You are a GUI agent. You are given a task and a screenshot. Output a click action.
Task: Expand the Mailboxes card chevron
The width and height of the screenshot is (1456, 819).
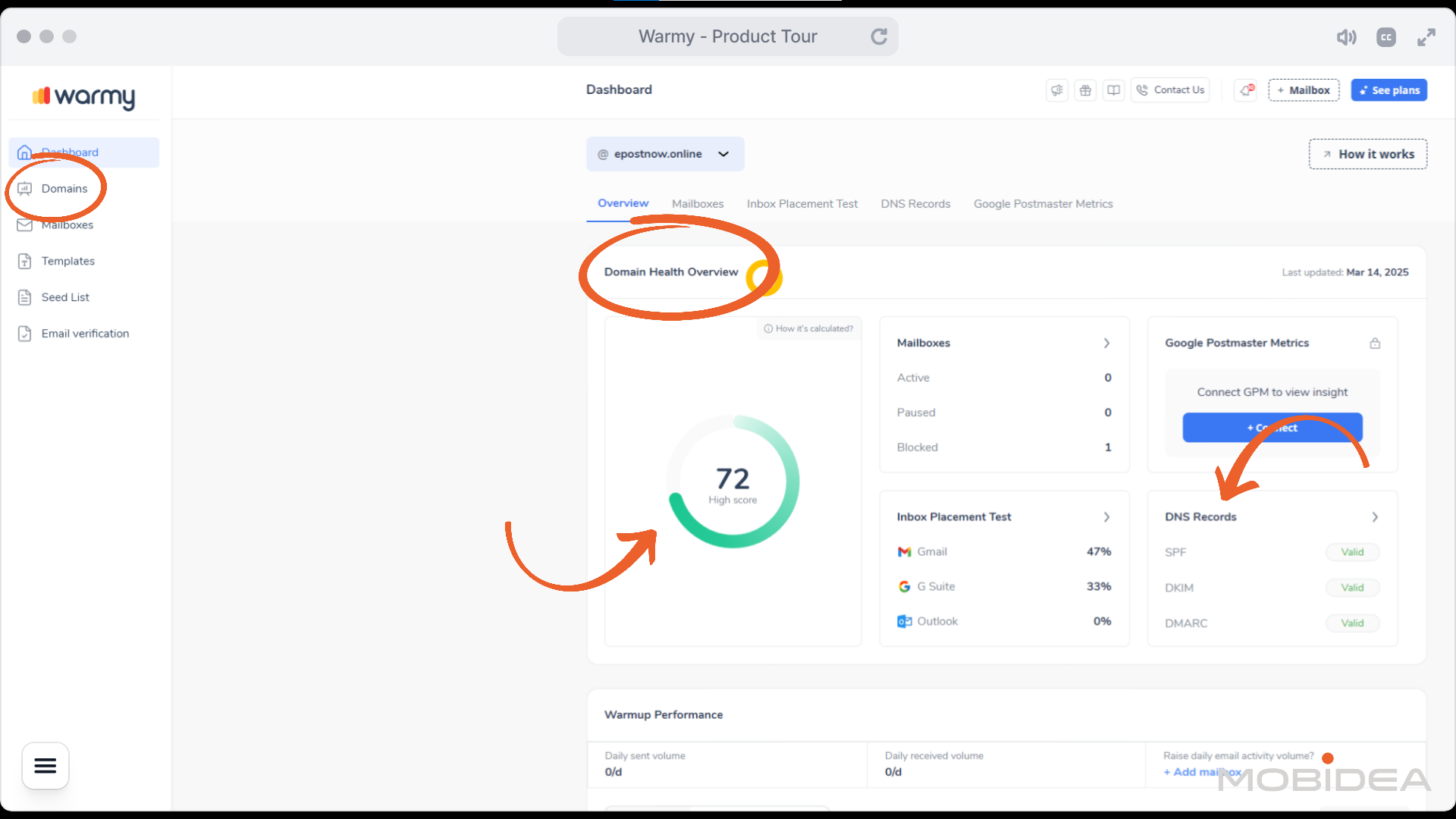click(1106, 343)
